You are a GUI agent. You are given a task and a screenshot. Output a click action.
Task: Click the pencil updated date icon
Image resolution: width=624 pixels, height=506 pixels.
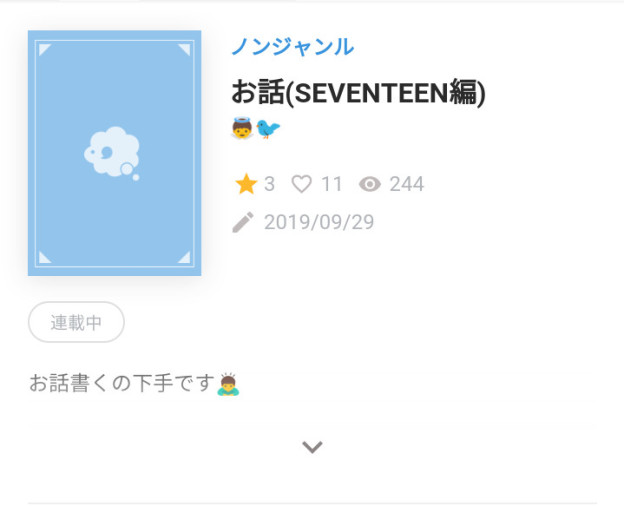pos(243,222)
